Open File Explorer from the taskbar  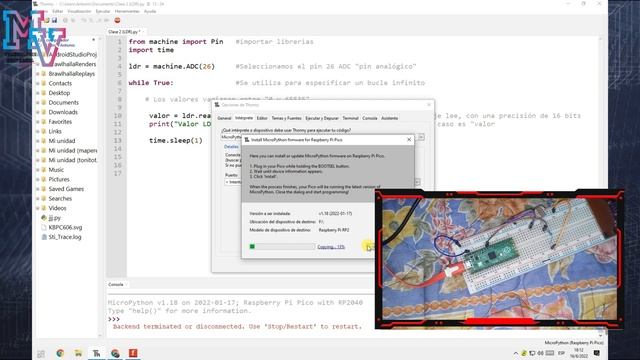(x=78, y=353)
